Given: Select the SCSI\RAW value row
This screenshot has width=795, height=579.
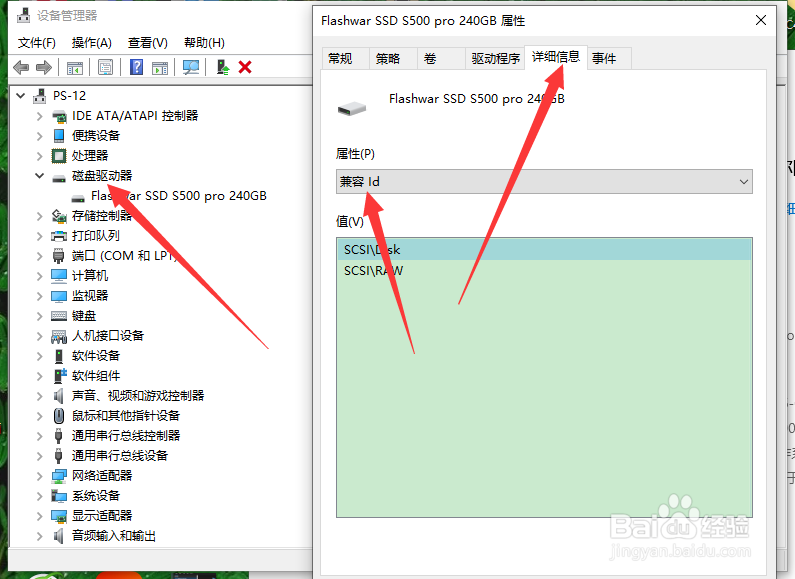Looking at the screenshot, I should tap(544, 271).
